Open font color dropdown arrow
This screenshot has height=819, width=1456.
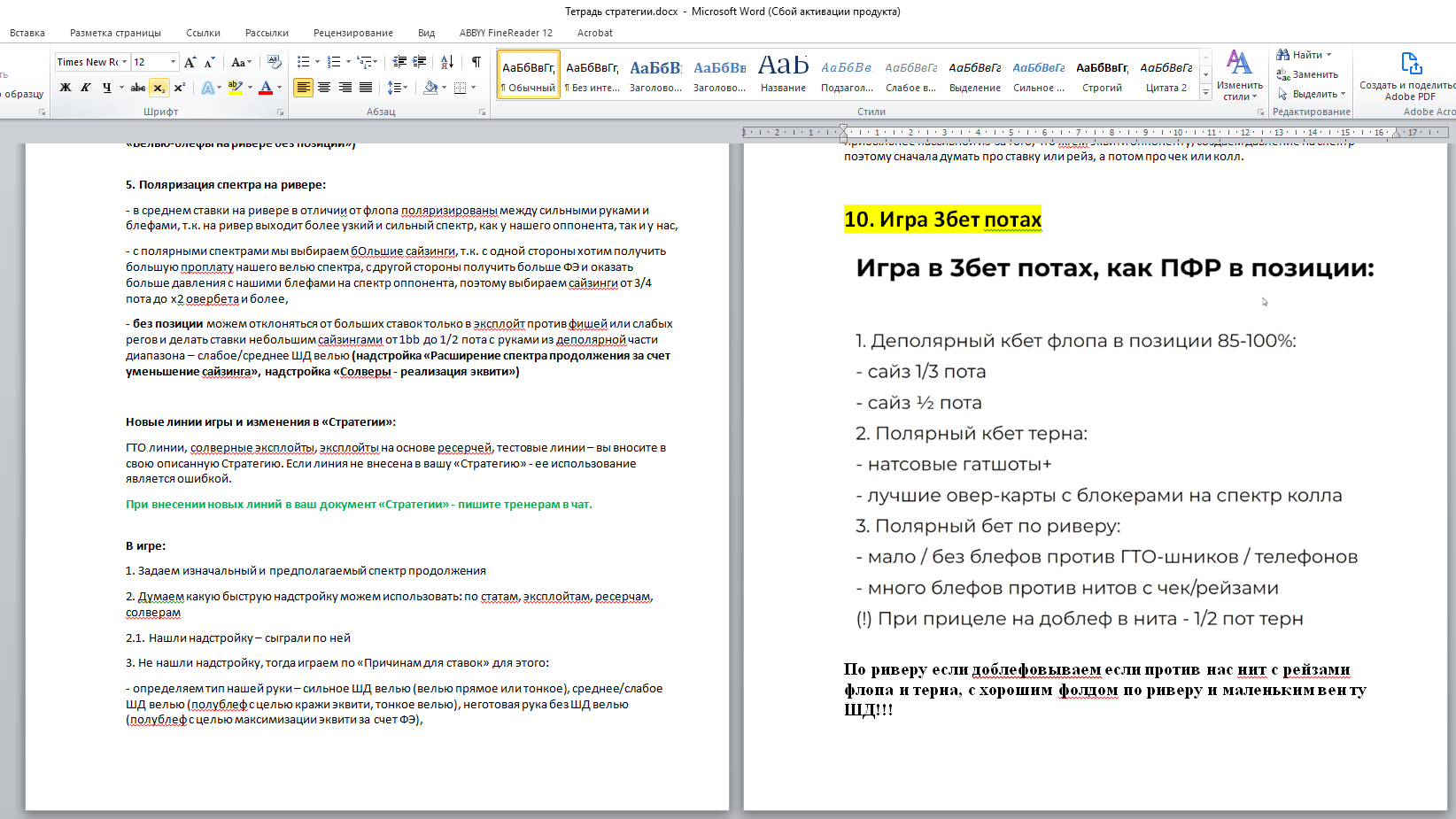pos(280,88)
